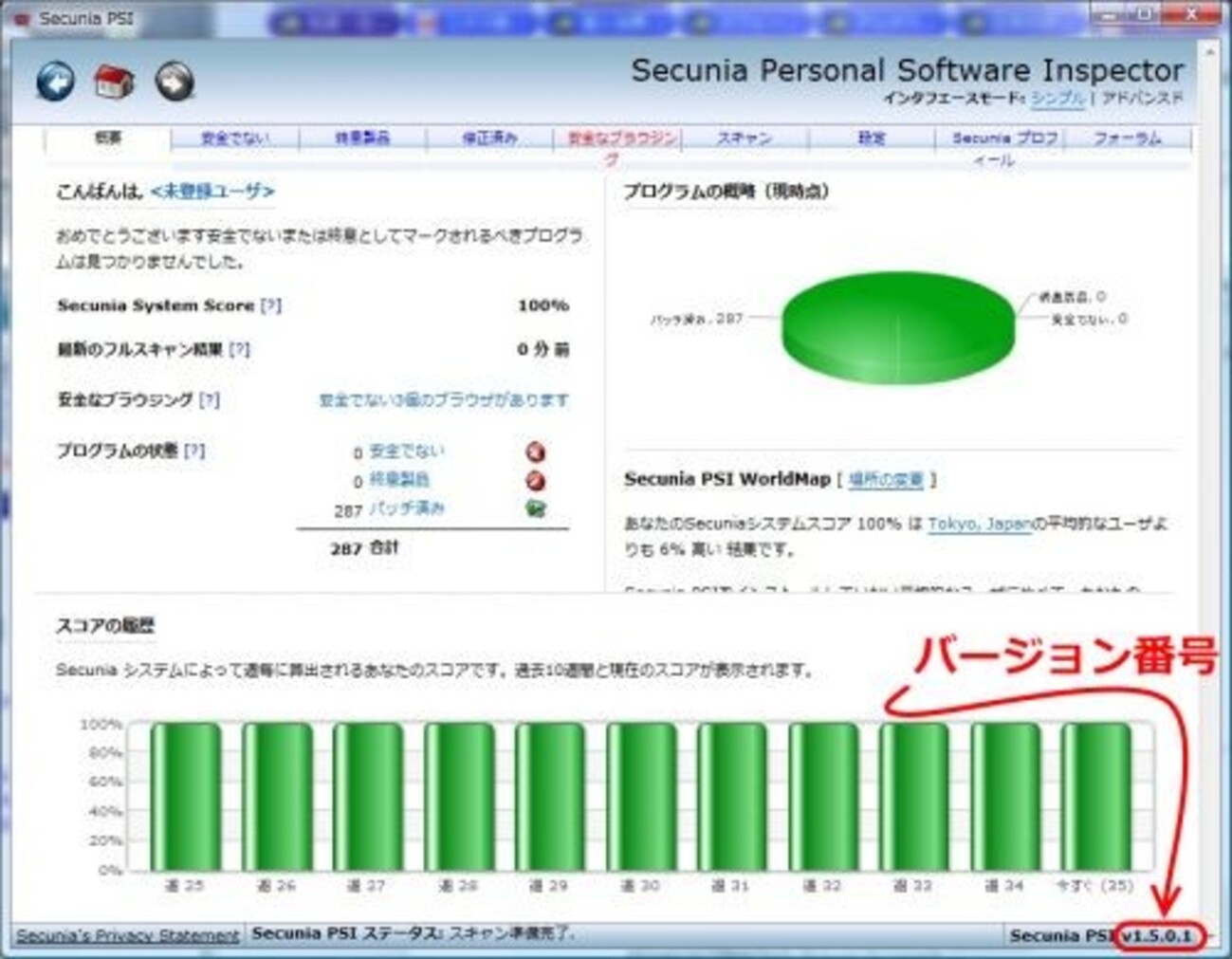The height and width of the screenshot is (959, 1232).
Task: Open Secunia's Privacy Statement link
Action: pyautogui.click(x=128, y=935)
